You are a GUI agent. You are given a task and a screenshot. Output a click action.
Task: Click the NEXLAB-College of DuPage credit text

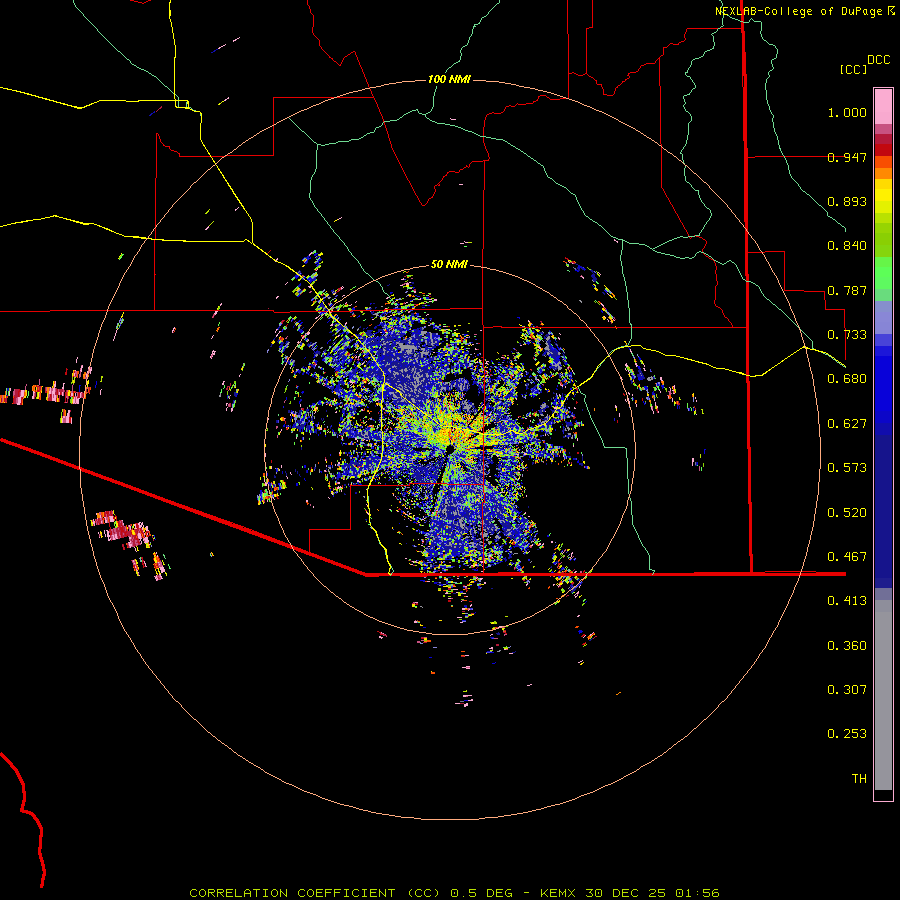[798, 11]
